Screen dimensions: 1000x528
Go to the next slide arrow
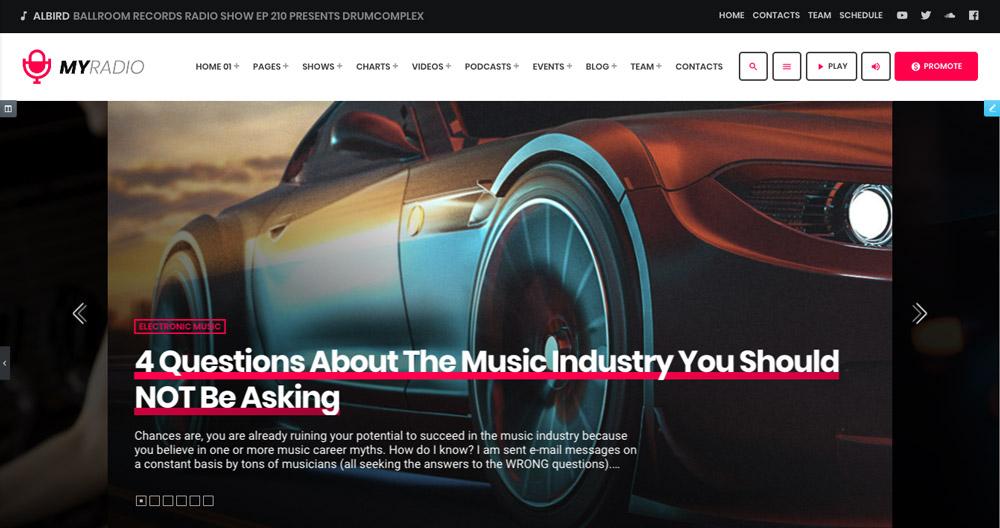point(919,313)
